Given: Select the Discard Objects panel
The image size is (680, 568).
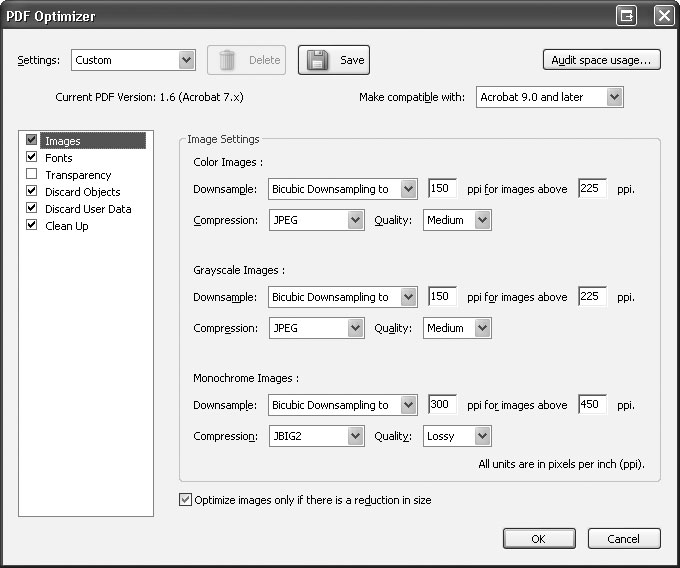Looking at the screenshot, I should [x=82, y=192].
